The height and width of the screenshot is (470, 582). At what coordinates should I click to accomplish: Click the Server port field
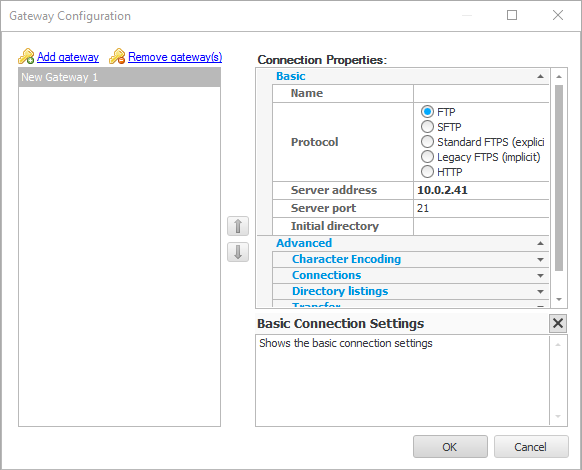481,208
